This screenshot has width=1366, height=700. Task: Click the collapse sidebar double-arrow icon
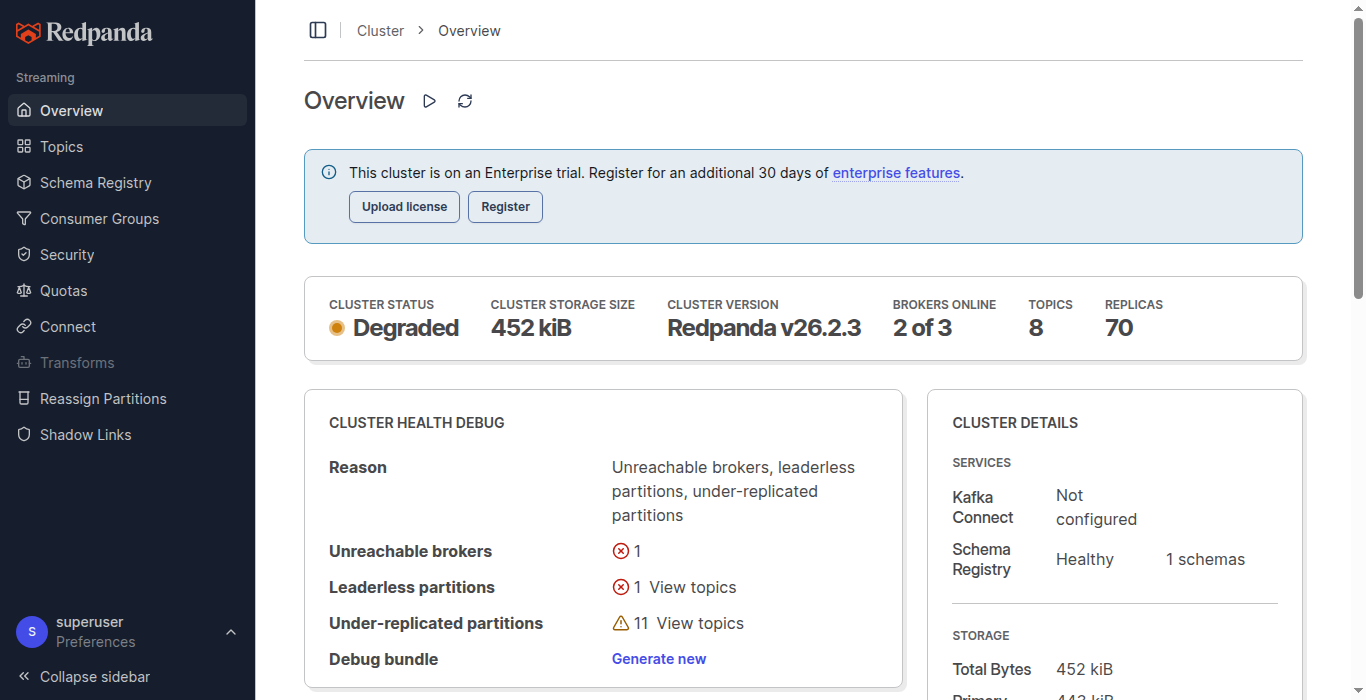(24, 677)
